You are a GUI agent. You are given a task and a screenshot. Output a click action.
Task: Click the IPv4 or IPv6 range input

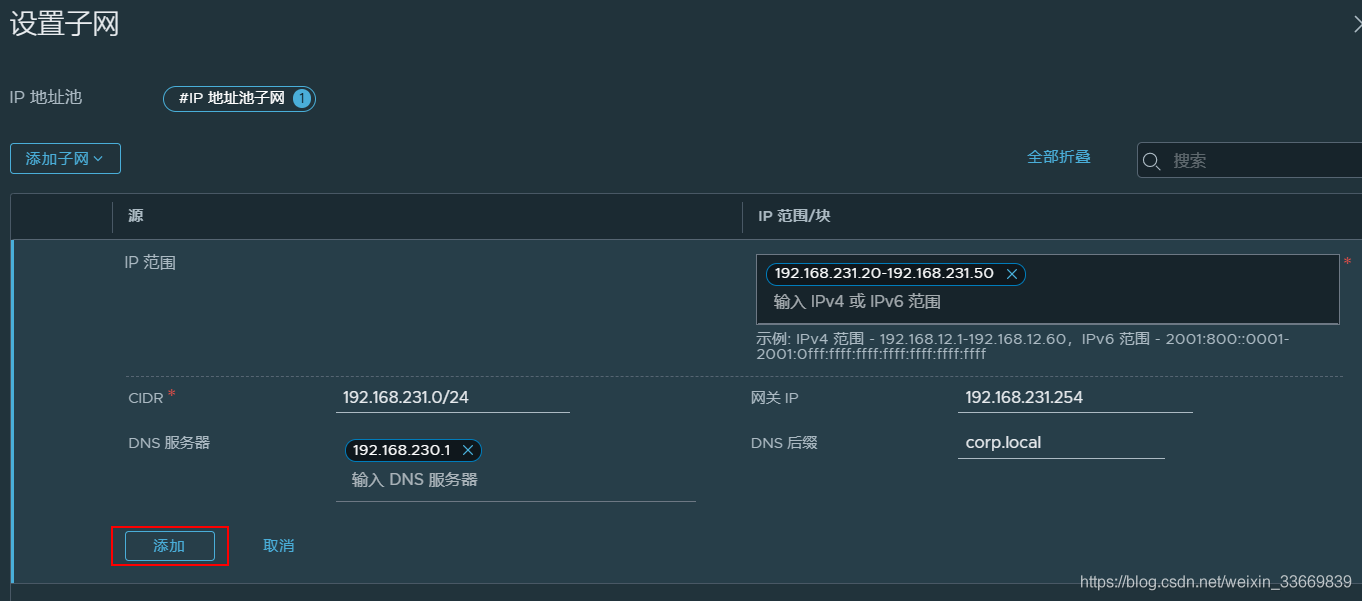click(x=1000, y=302)
